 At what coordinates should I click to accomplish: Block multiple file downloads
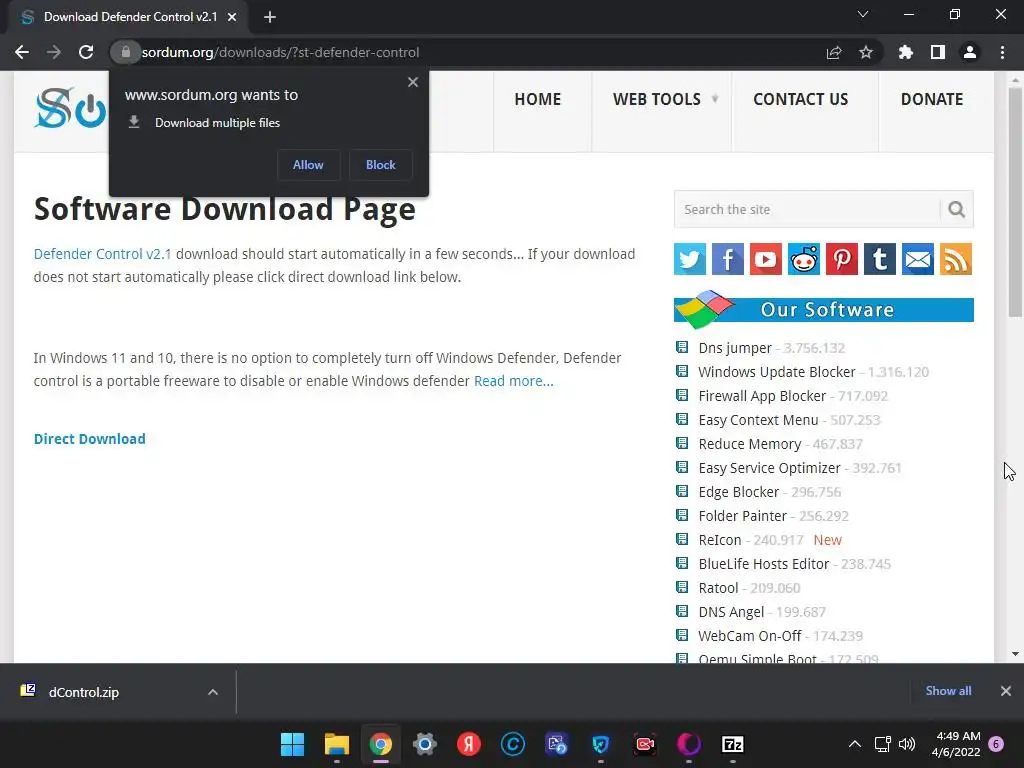tap(381, 165)
